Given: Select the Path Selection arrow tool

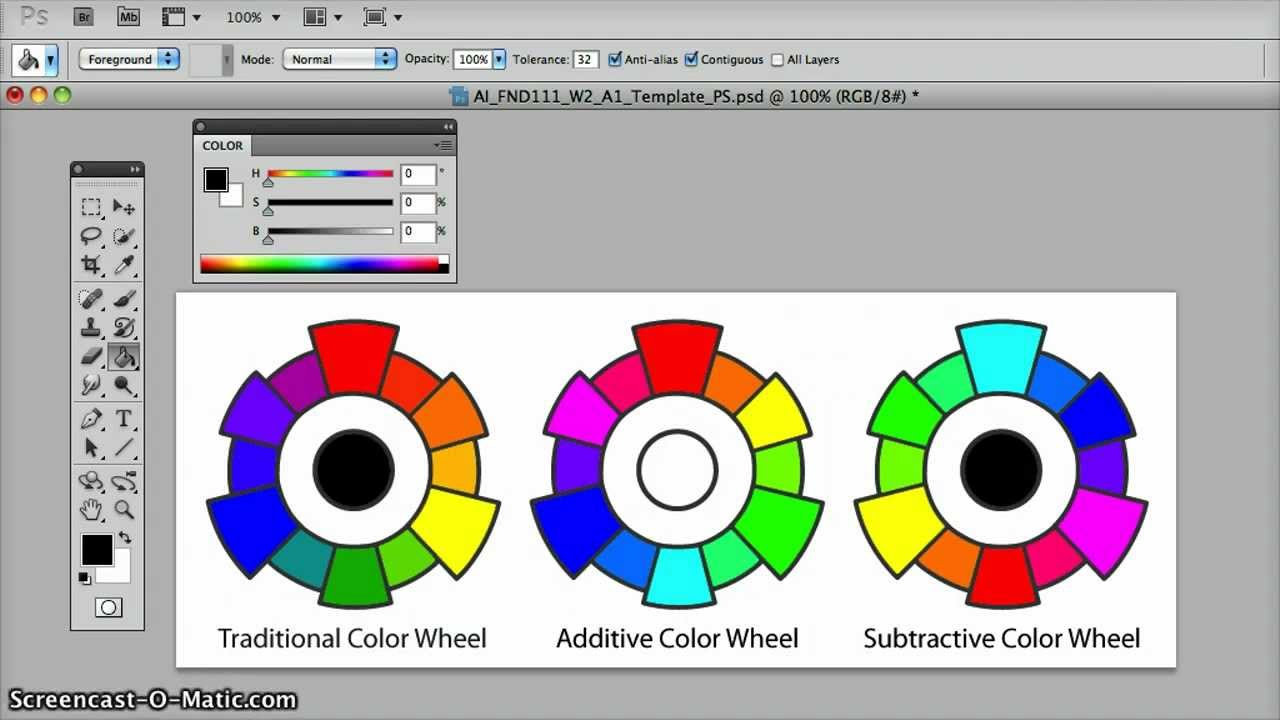Looking at the screenshot, I should tap(91, 447).
